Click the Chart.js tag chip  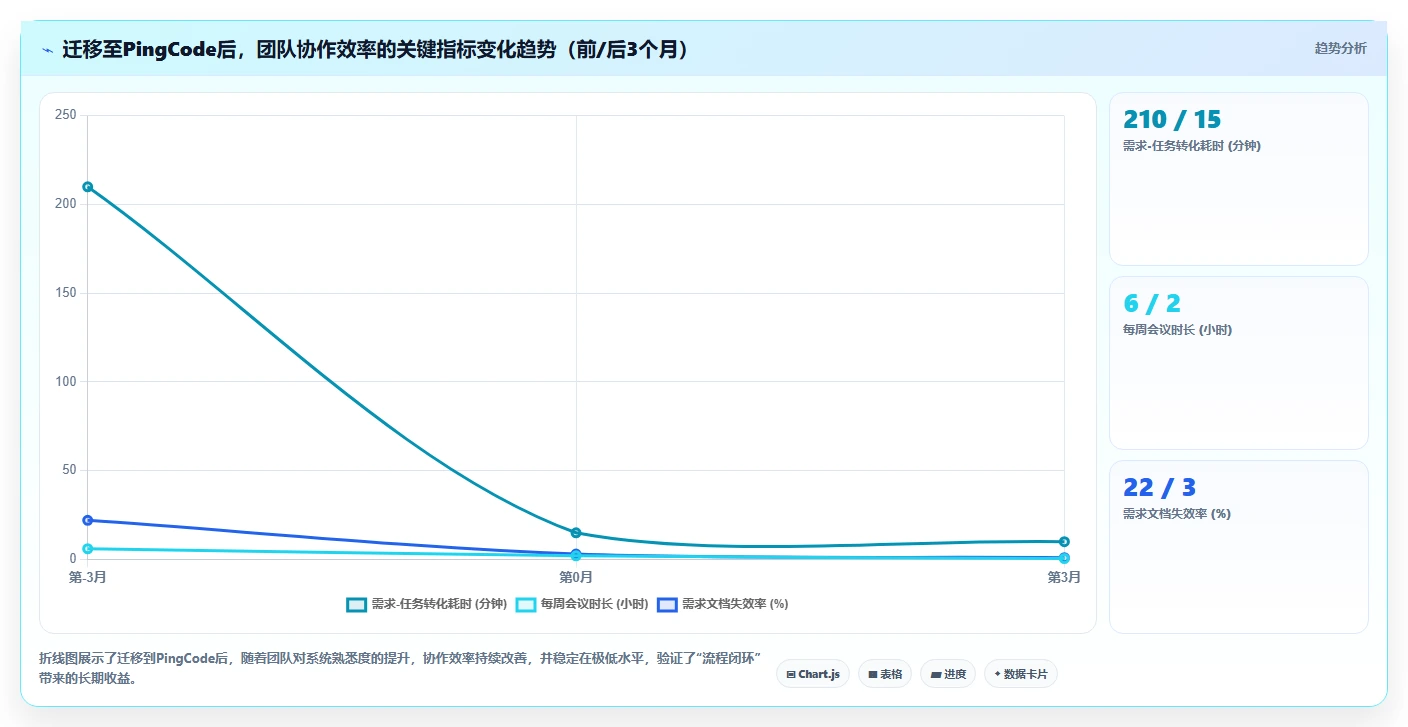tap(813, 674)
